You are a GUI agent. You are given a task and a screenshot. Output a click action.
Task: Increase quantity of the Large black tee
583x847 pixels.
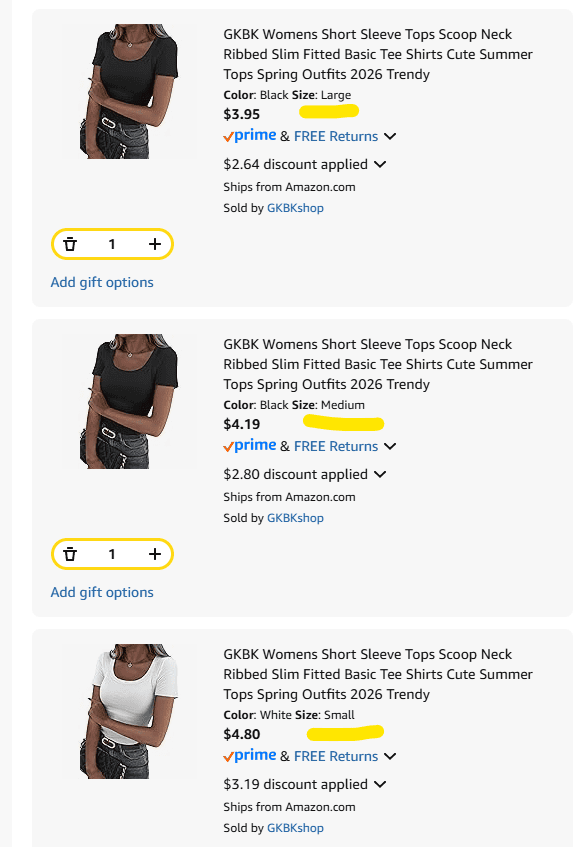[154, 243]
